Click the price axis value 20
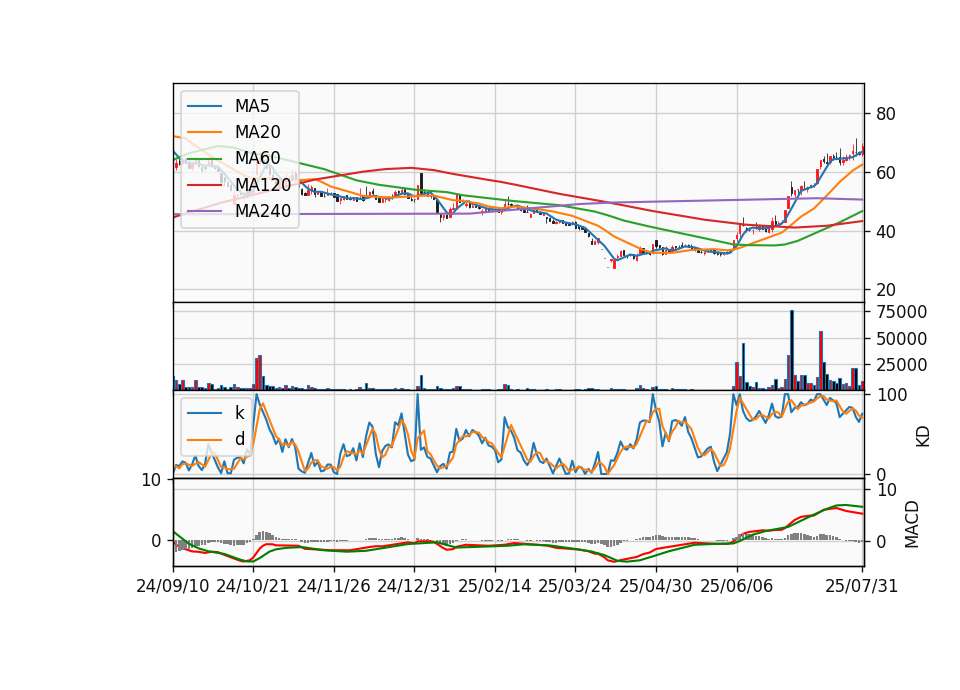This screenshot has height=690, width=960. tap(885, 290)
